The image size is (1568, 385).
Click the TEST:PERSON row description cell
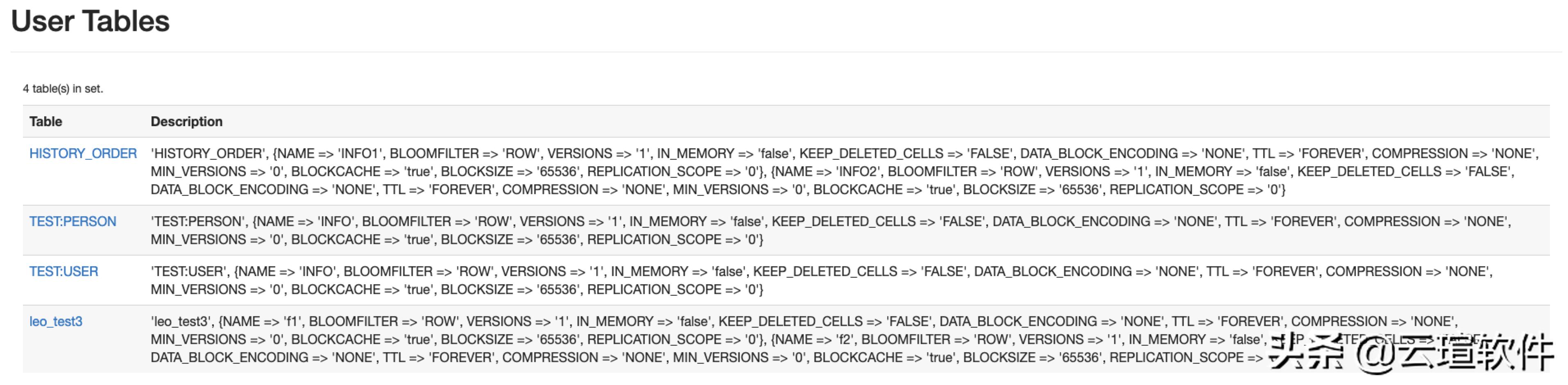[x=830, y=231]
